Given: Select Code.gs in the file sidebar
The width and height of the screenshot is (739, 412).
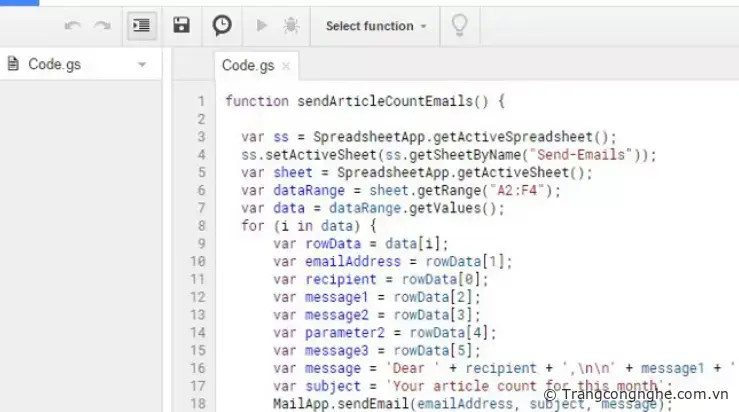Looking at the screenshot, I should click(x=55, y=65).
